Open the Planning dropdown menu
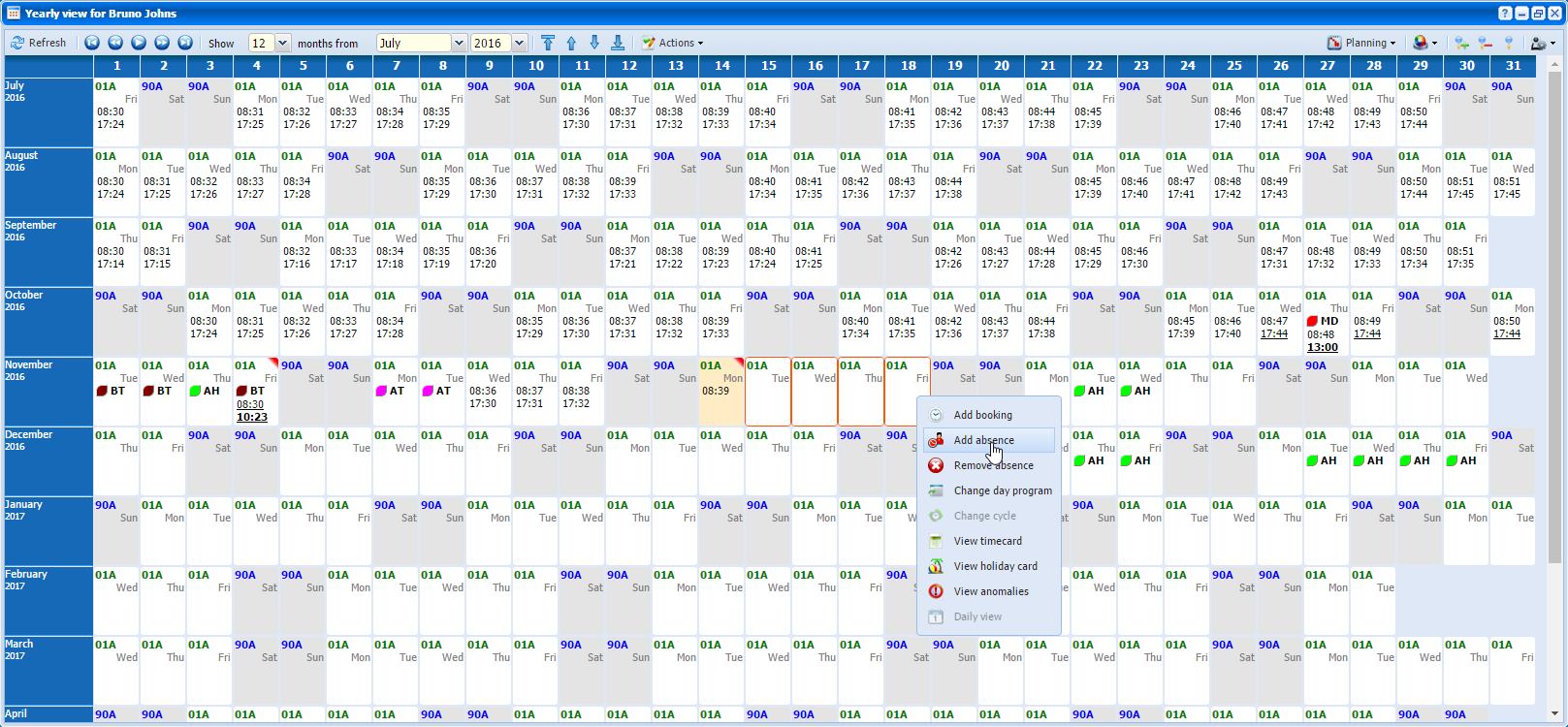 point(1361,43)
